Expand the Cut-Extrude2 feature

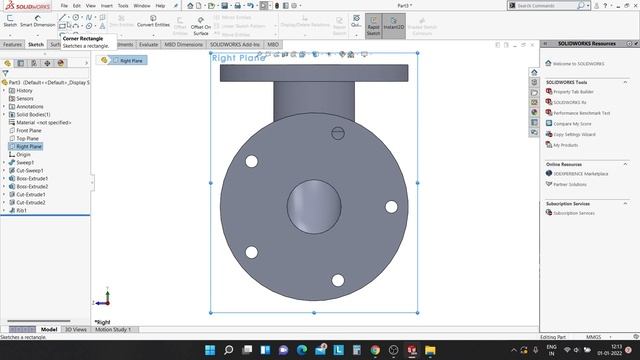tap(4, 202)
